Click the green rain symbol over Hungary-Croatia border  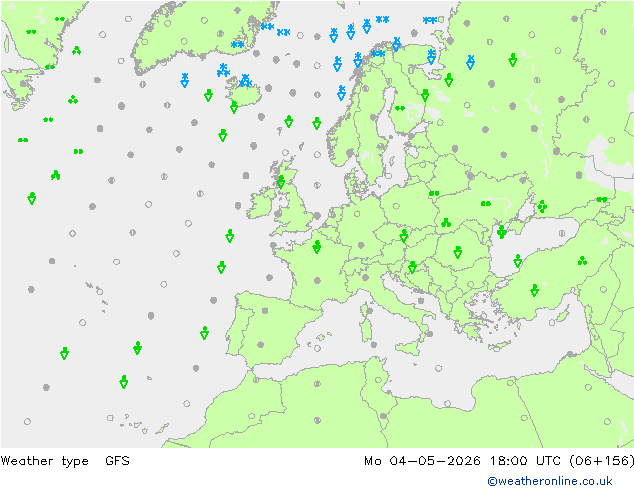tap(412, 267)
